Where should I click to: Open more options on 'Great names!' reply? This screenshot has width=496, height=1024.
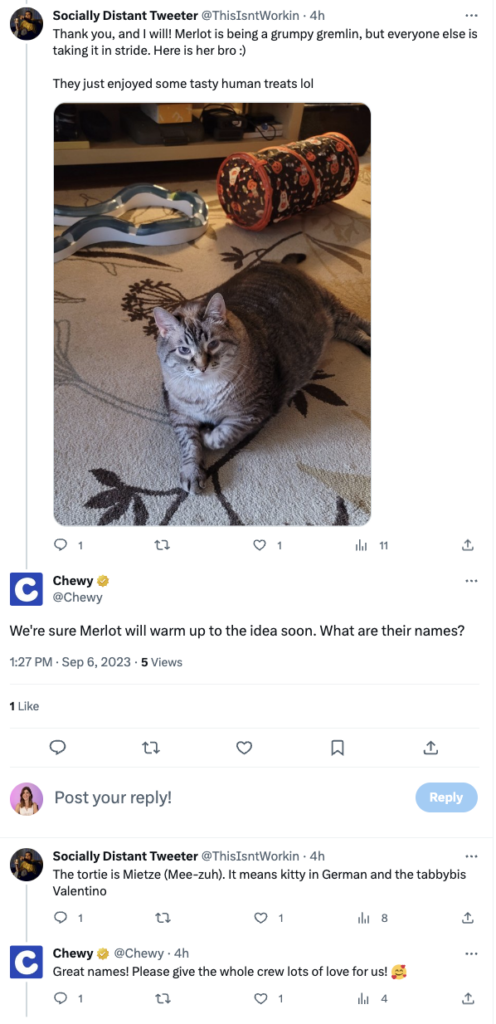471,953
